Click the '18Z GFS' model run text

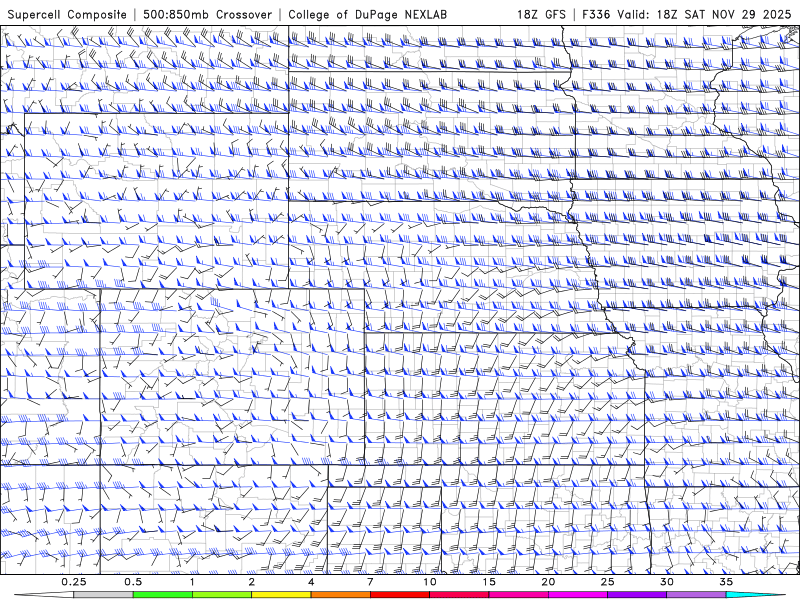541,14
